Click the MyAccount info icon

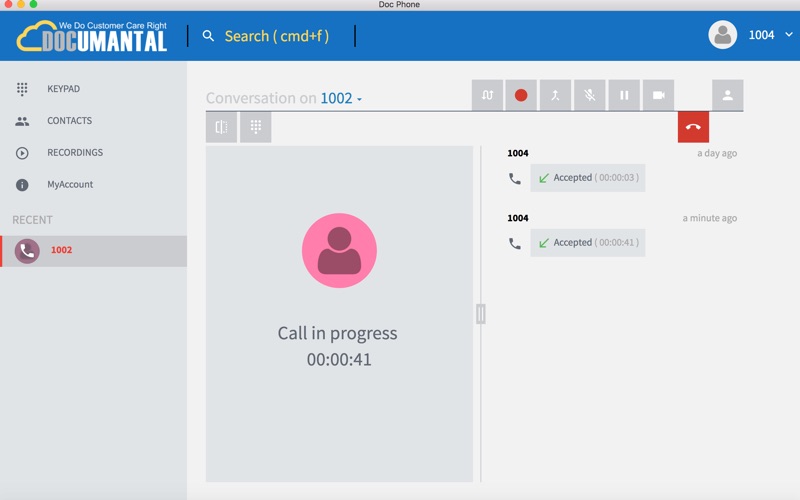tap(22, 185)
